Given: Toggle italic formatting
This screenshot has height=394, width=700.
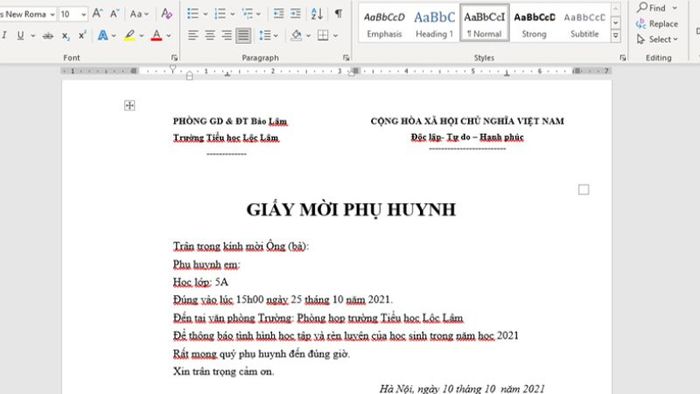Looking at the screenshot, I should [x=4, y=35].
